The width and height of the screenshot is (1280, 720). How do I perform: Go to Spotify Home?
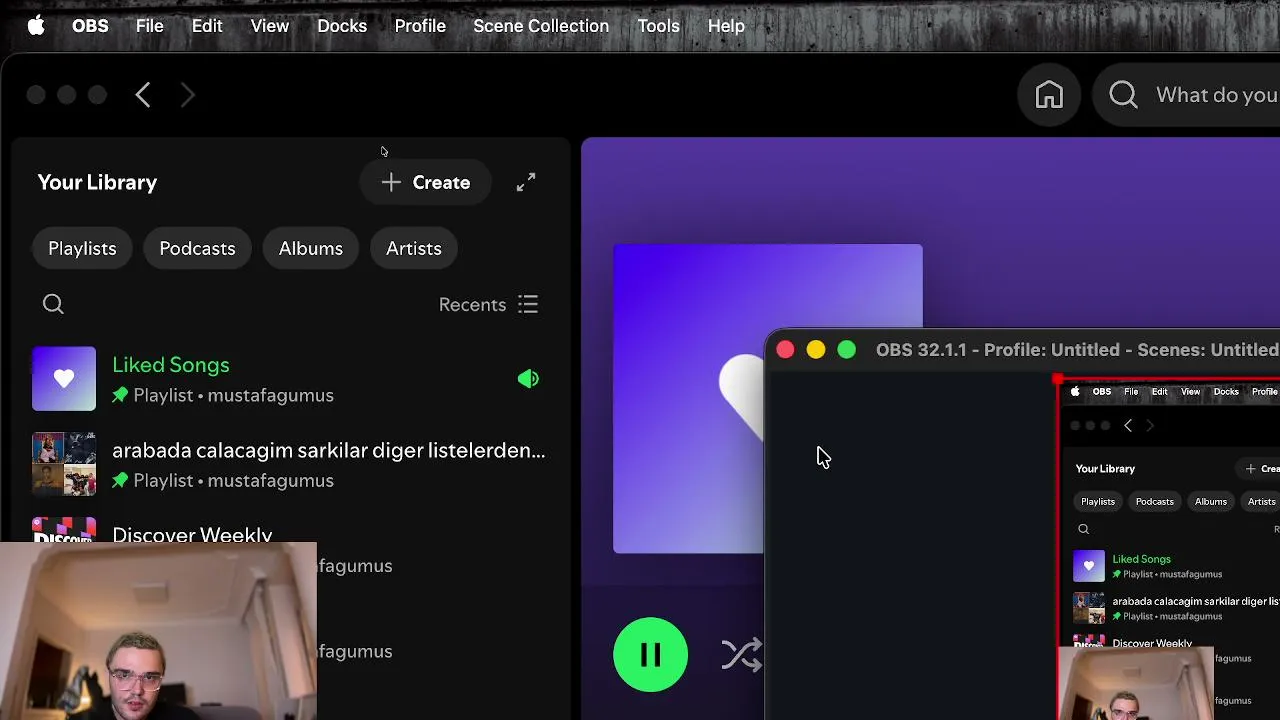pos(1049,95)
